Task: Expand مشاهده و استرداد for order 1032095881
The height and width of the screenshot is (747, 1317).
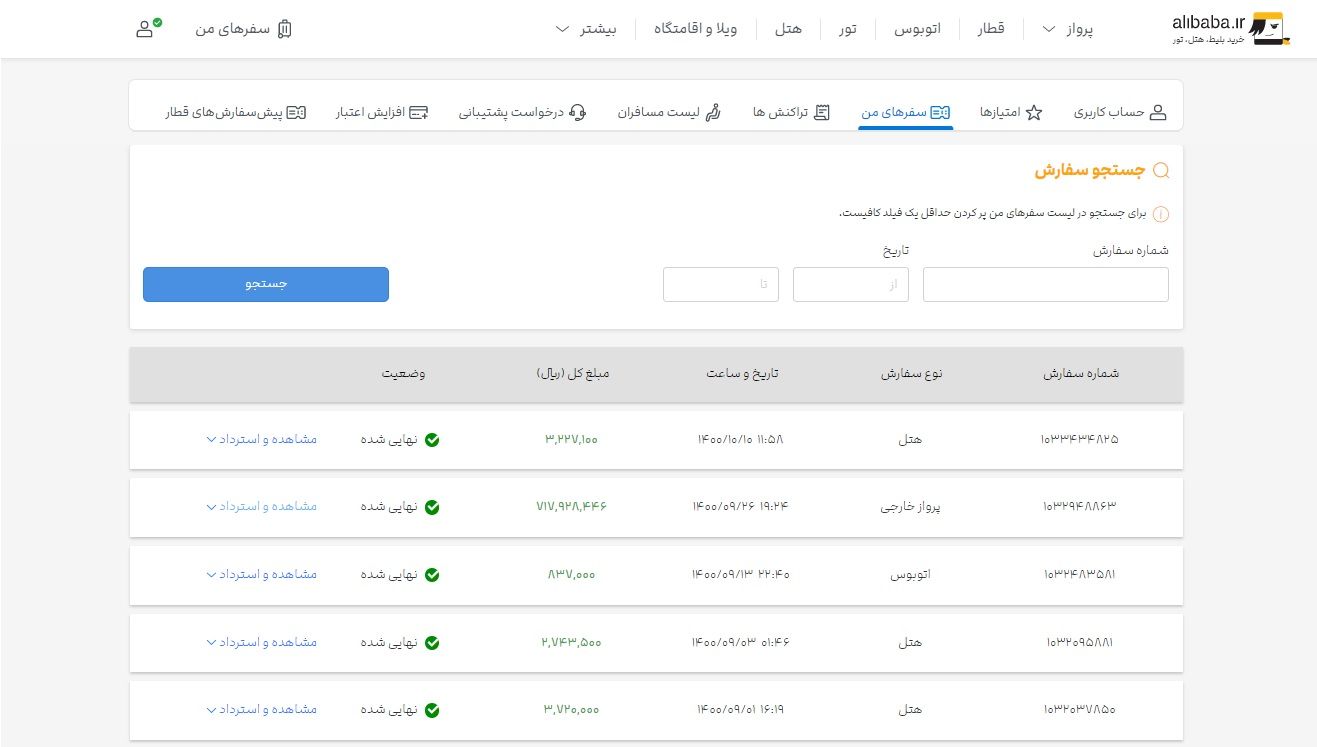Action: [261, 641]
